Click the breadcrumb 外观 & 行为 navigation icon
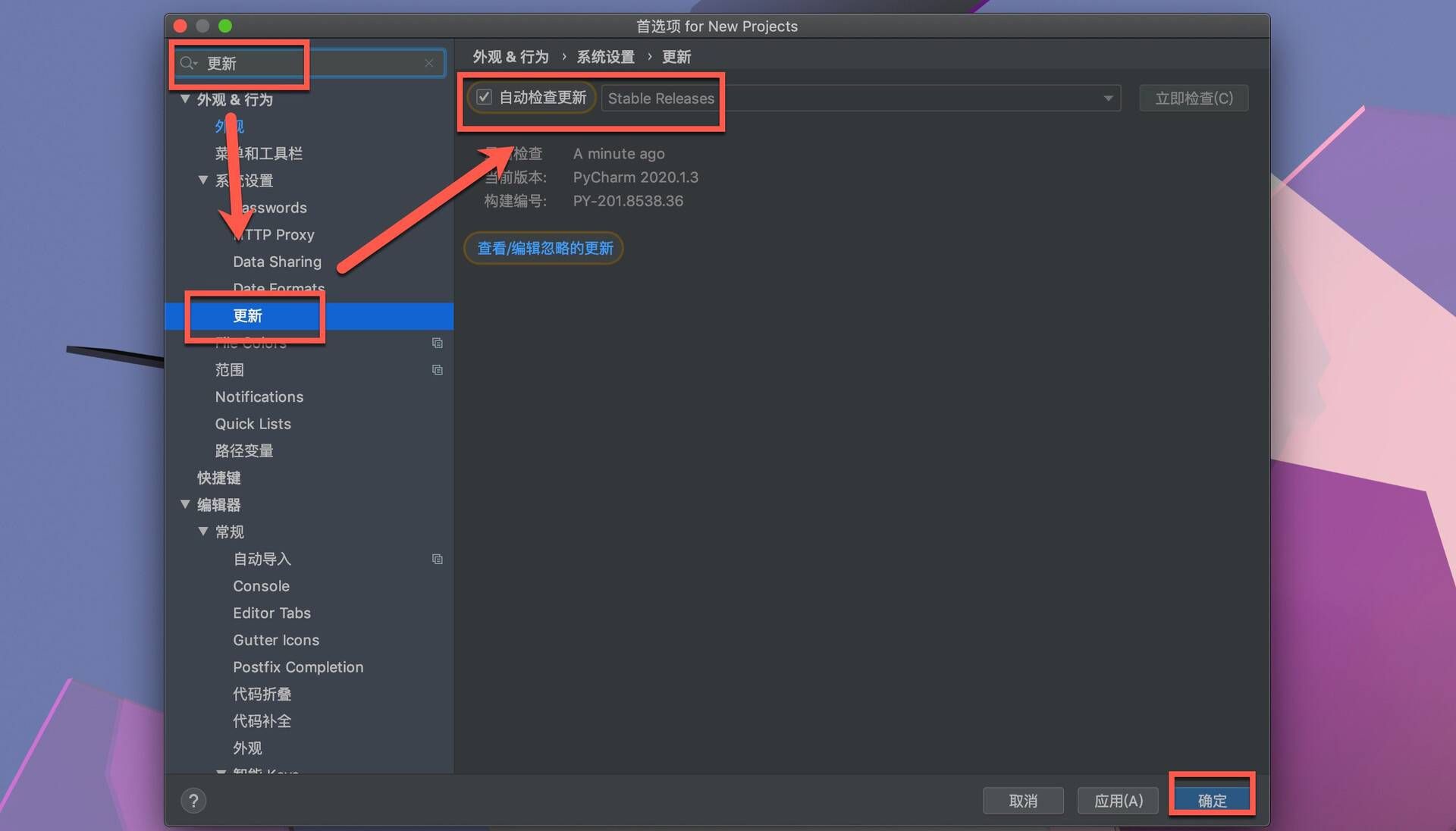1456x831 pixels. pyautogui.click(x=511, y=57)
